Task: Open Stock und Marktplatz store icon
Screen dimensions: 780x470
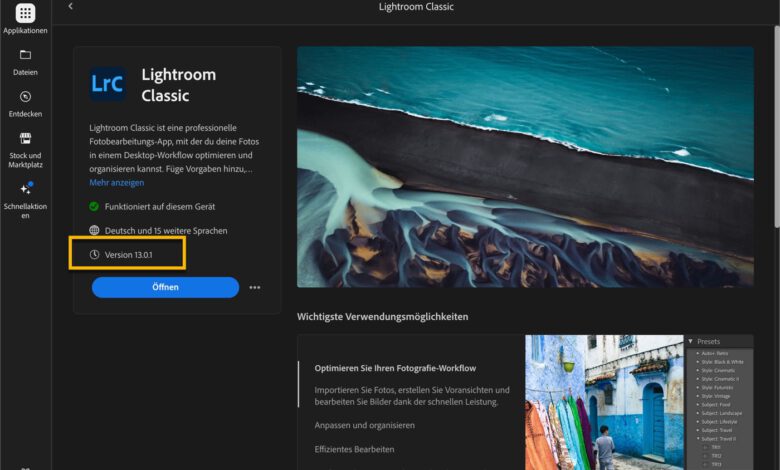Action: pyautogui.click(x=25, y=138)
